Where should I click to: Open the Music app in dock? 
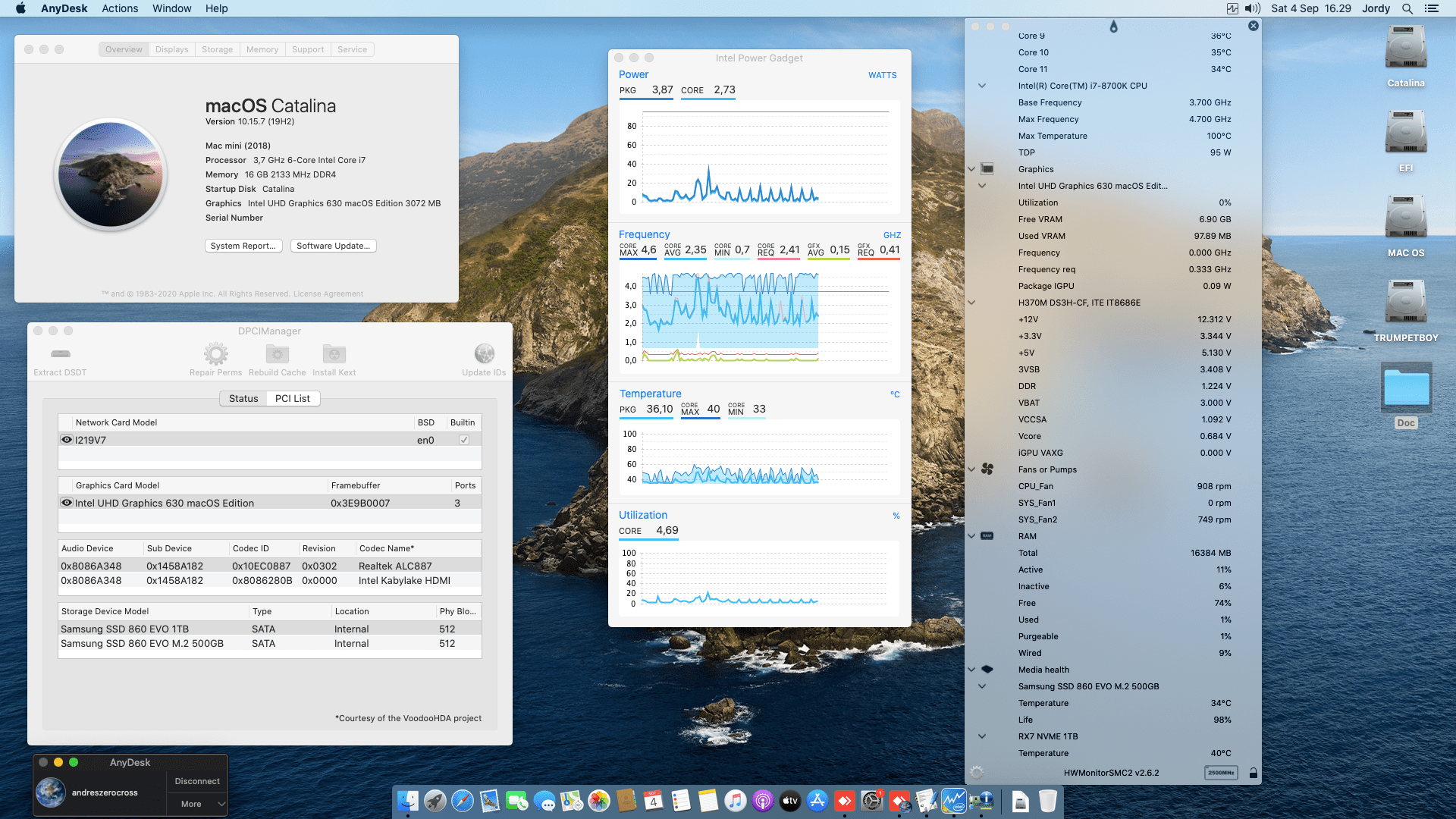coord(736,800)
